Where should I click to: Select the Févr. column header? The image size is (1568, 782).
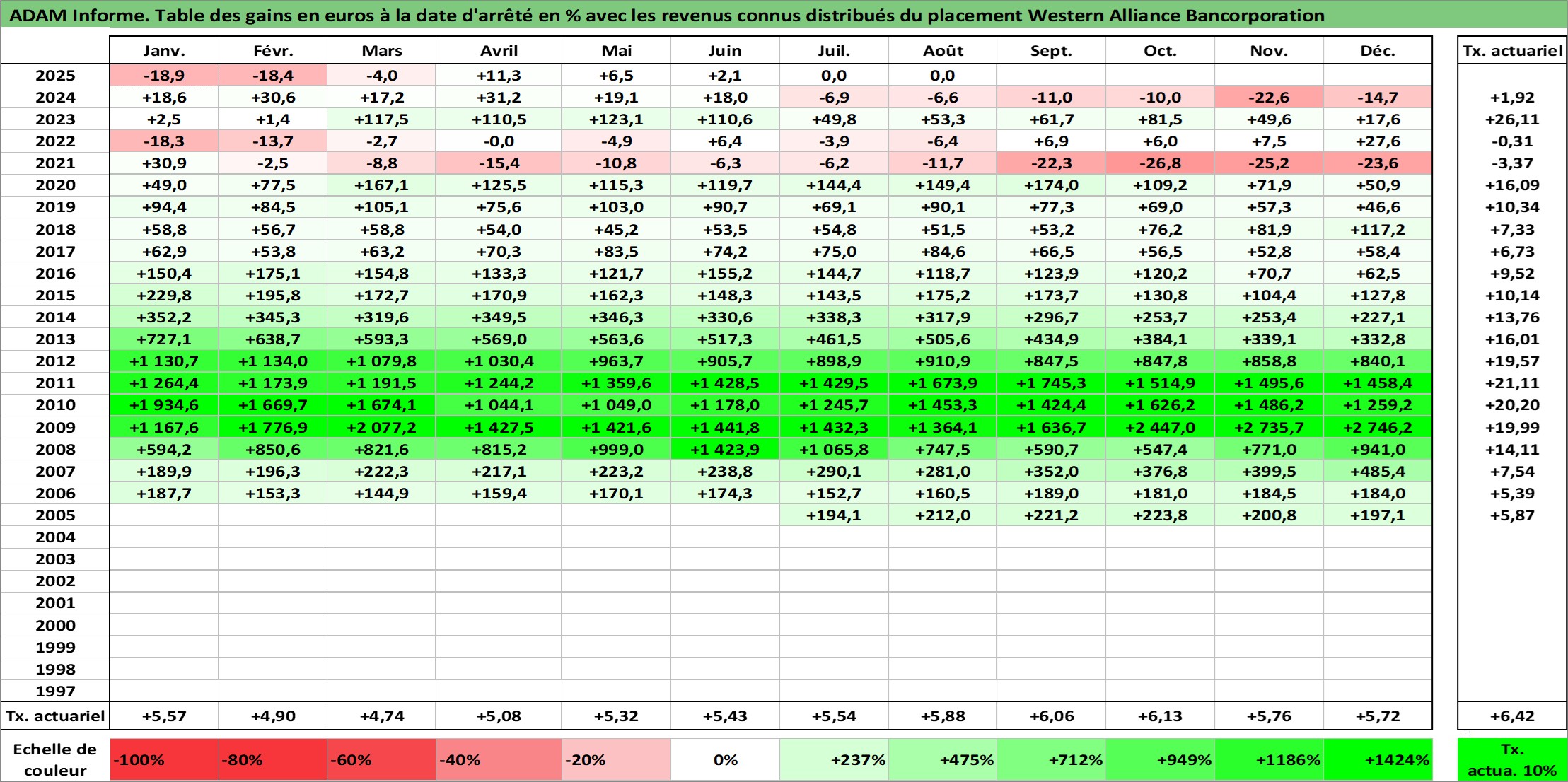click(x=273, y=51)
